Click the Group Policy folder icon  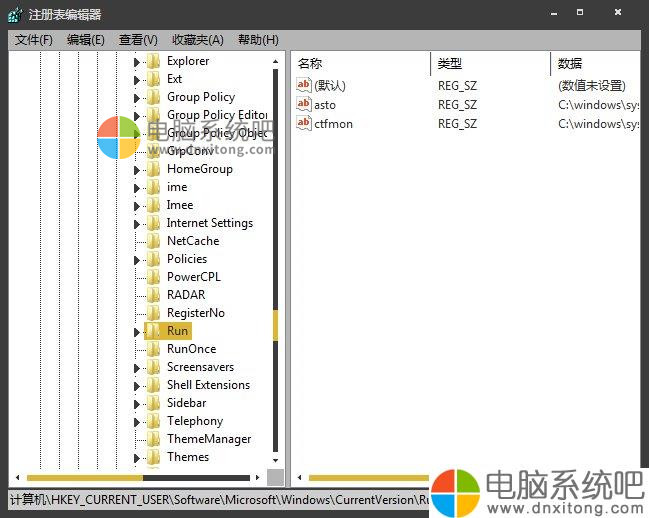pyautogui.click(x=154, y=97)
